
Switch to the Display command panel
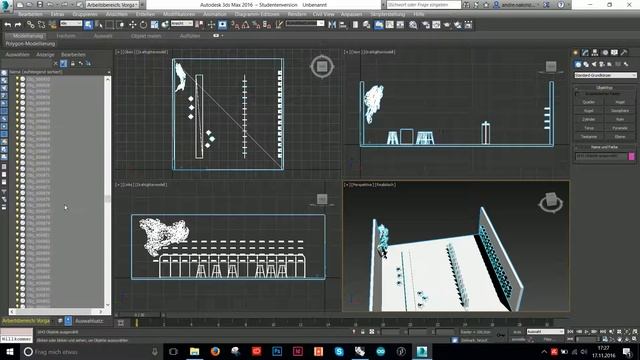click(614, 52)
